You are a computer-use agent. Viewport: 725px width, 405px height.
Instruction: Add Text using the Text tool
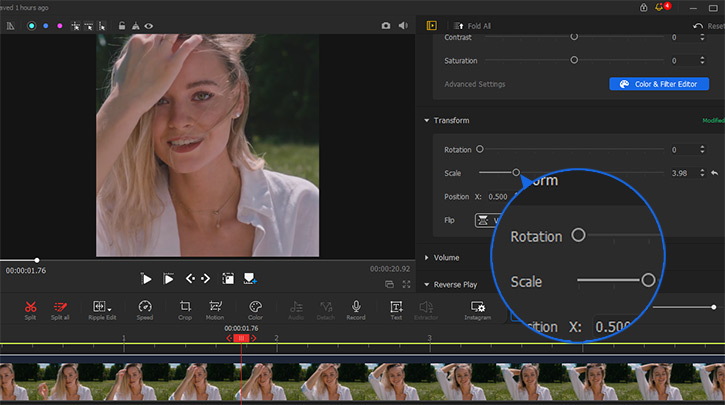click(x=397, y=307)
